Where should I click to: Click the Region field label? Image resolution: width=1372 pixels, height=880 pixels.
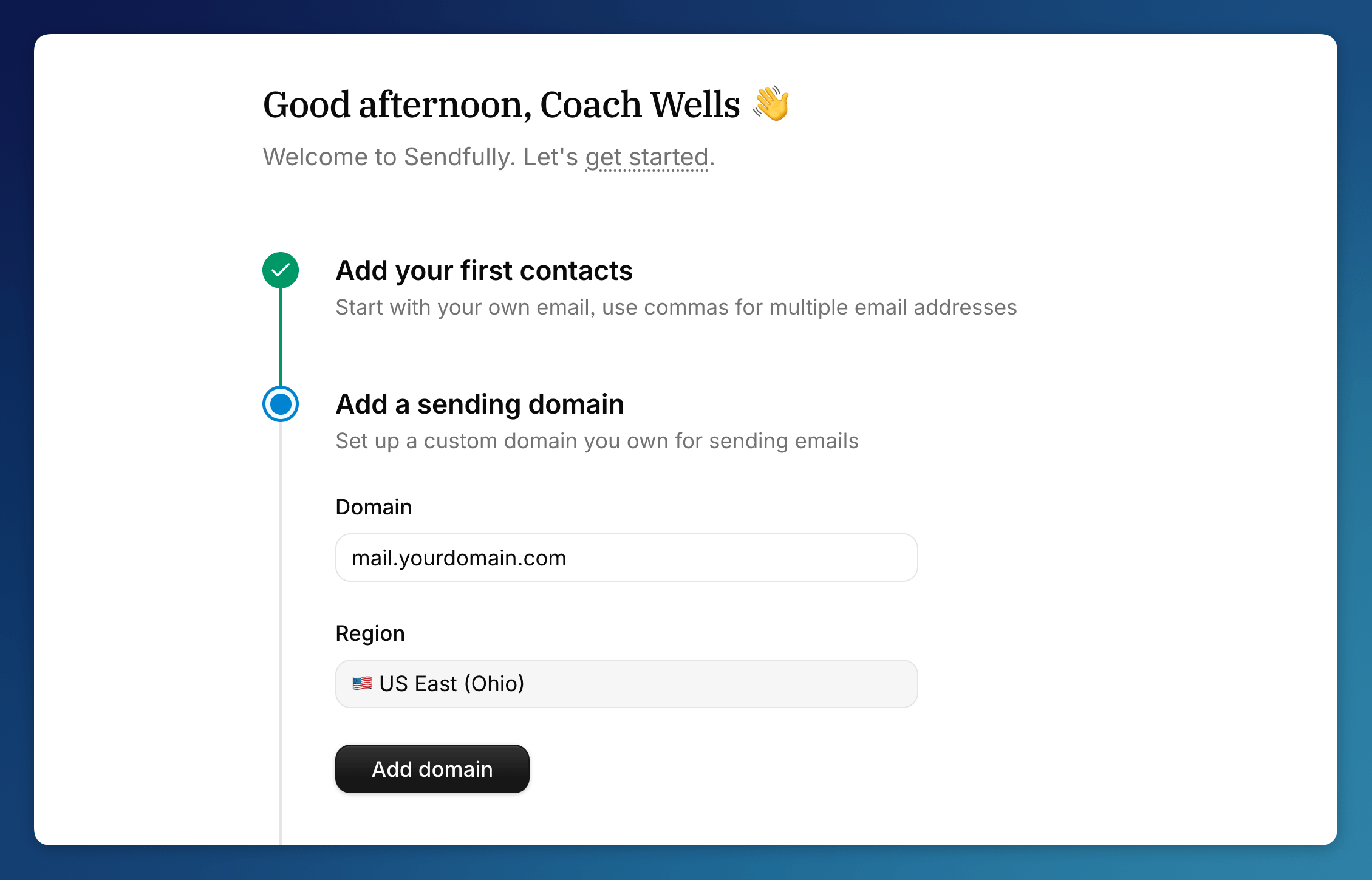pyautogui.click(x=370, y=633)
